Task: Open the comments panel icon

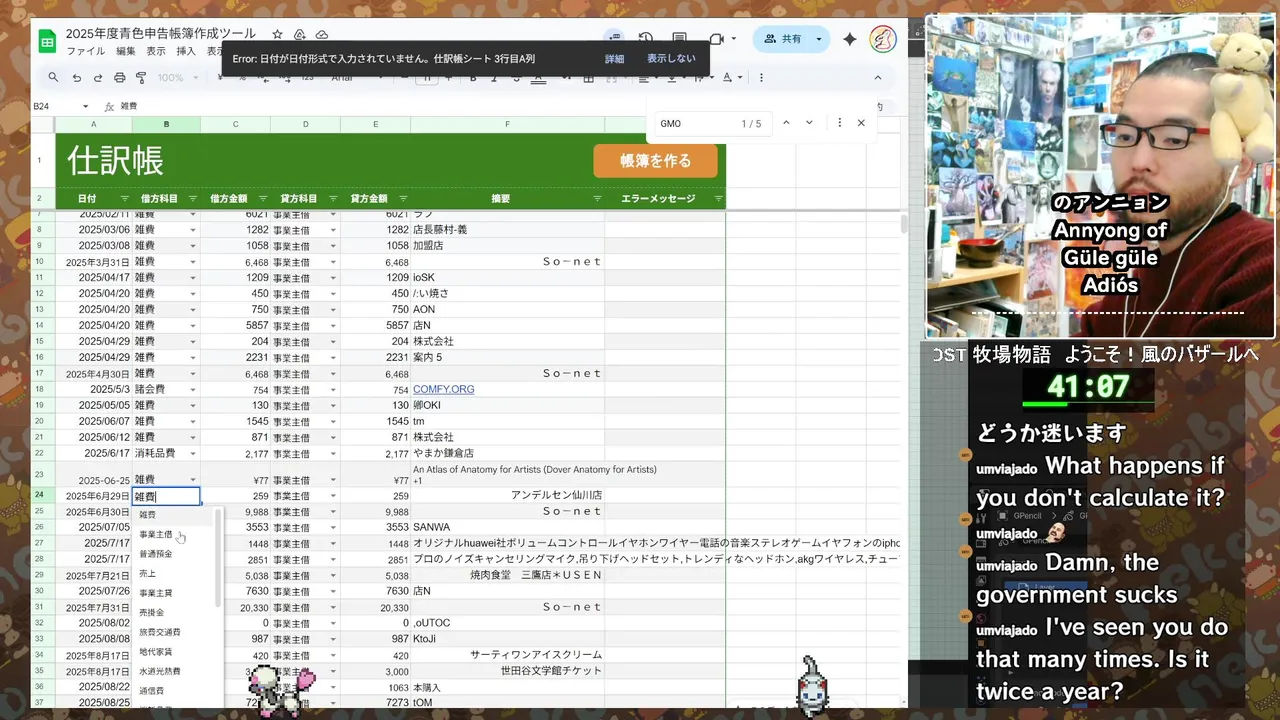Action: pos(680,39)
